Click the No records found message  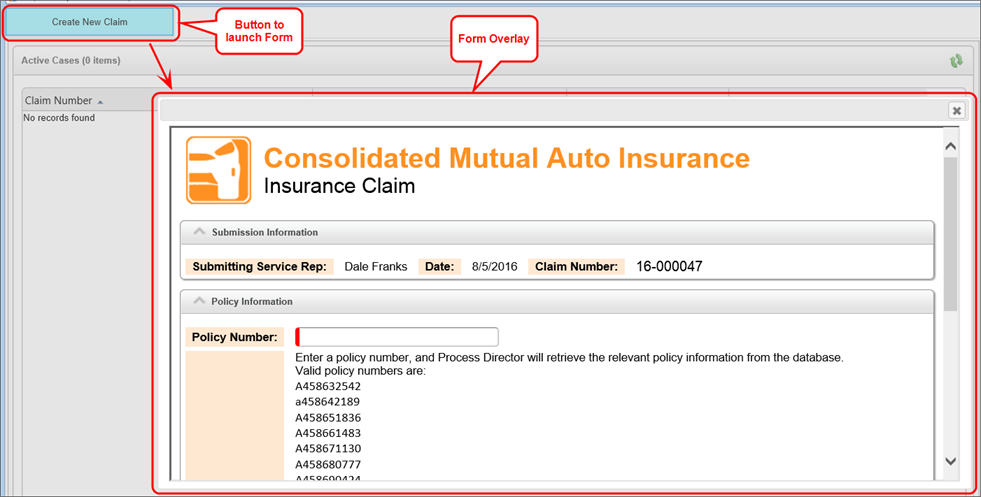coord(59,118)
